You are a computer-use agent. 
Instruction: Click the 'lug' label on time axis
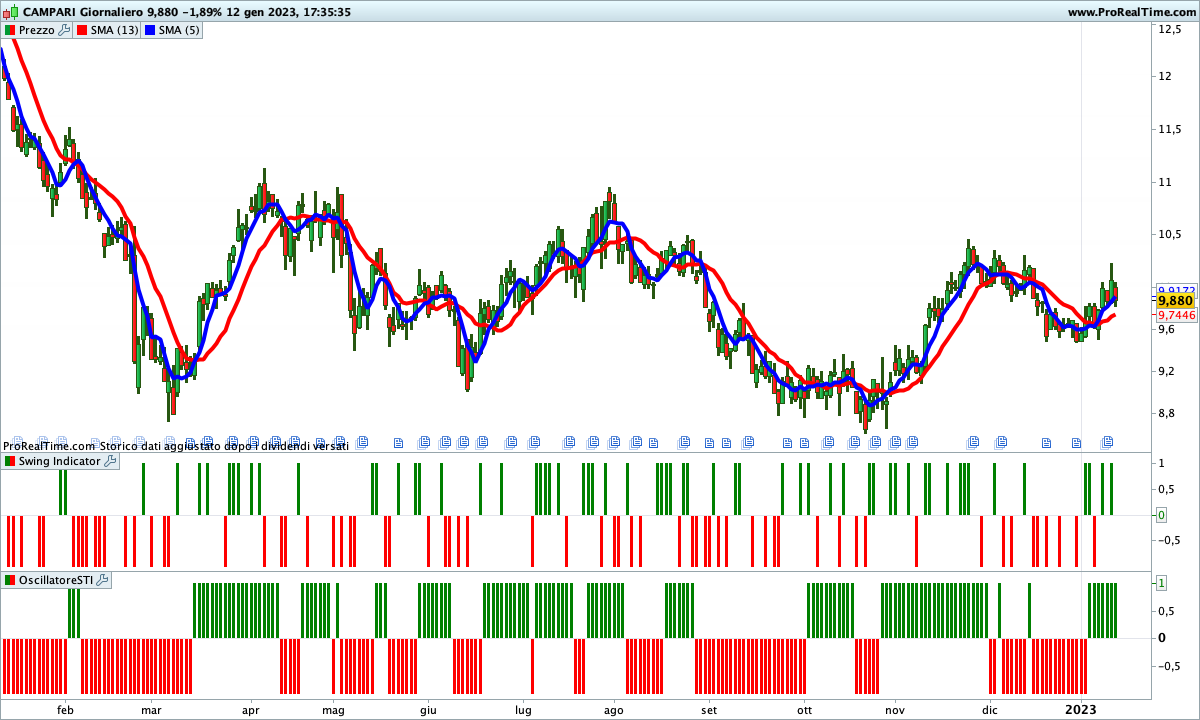[523, 710]
